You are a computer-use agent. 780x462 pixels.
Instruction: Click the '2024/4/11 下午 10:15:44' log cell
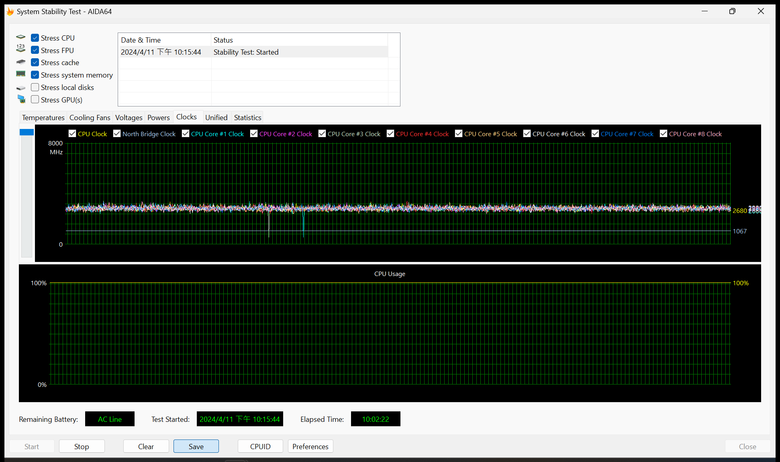(x=161, y=52)
